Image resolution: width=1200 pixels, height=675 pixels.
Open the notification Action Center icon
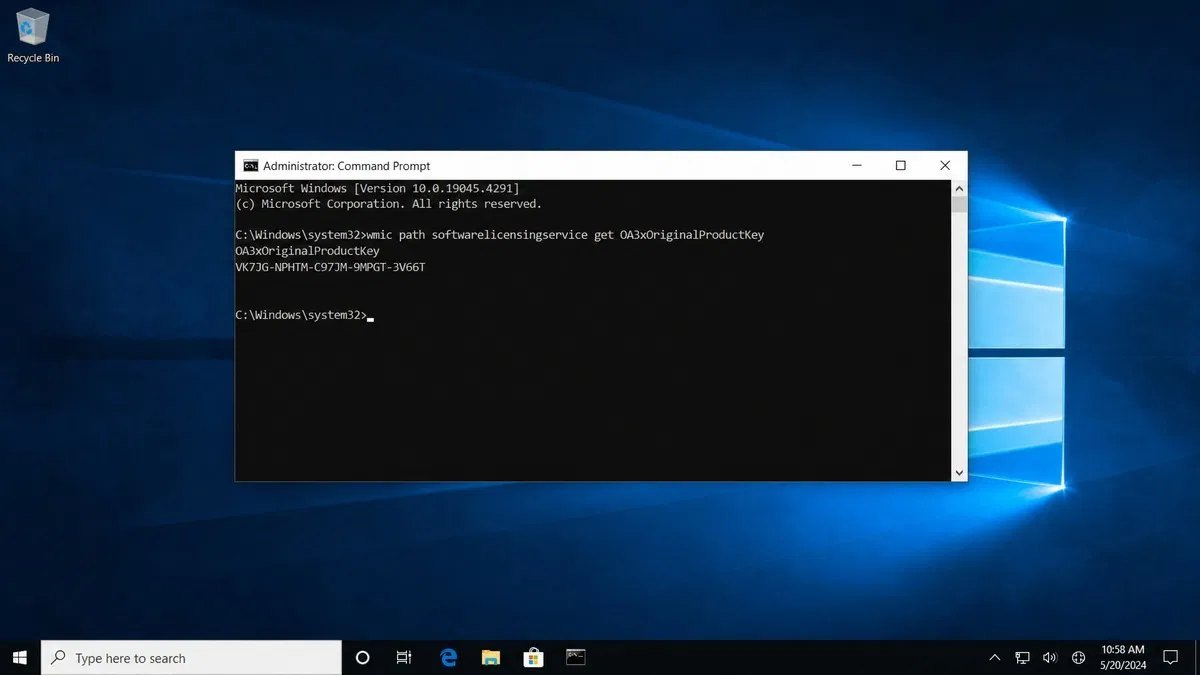pyautogui.click(x=1171, y=657)
